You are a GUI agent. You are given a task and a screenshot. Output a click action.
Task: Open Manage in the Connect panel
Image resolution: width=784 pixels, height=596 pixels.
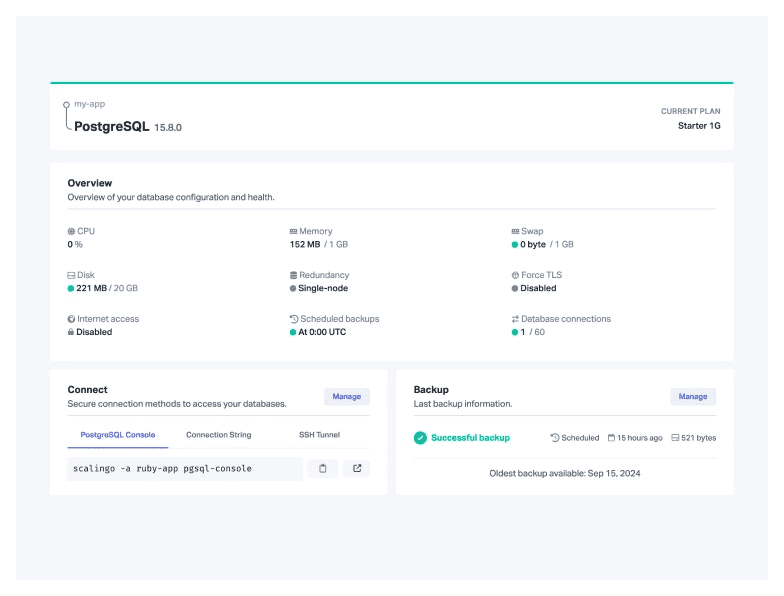346,396
